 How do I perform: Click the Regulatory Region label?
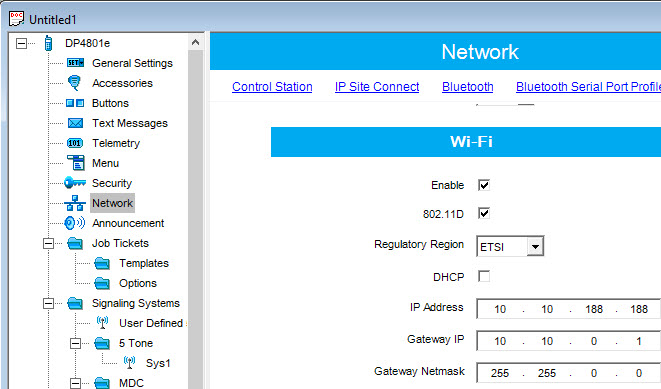coord(419,244)
